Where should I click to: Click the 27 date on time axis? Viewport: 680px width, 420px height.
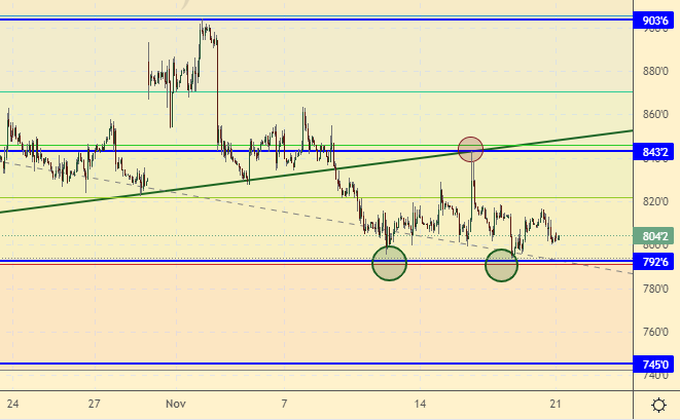93,406
